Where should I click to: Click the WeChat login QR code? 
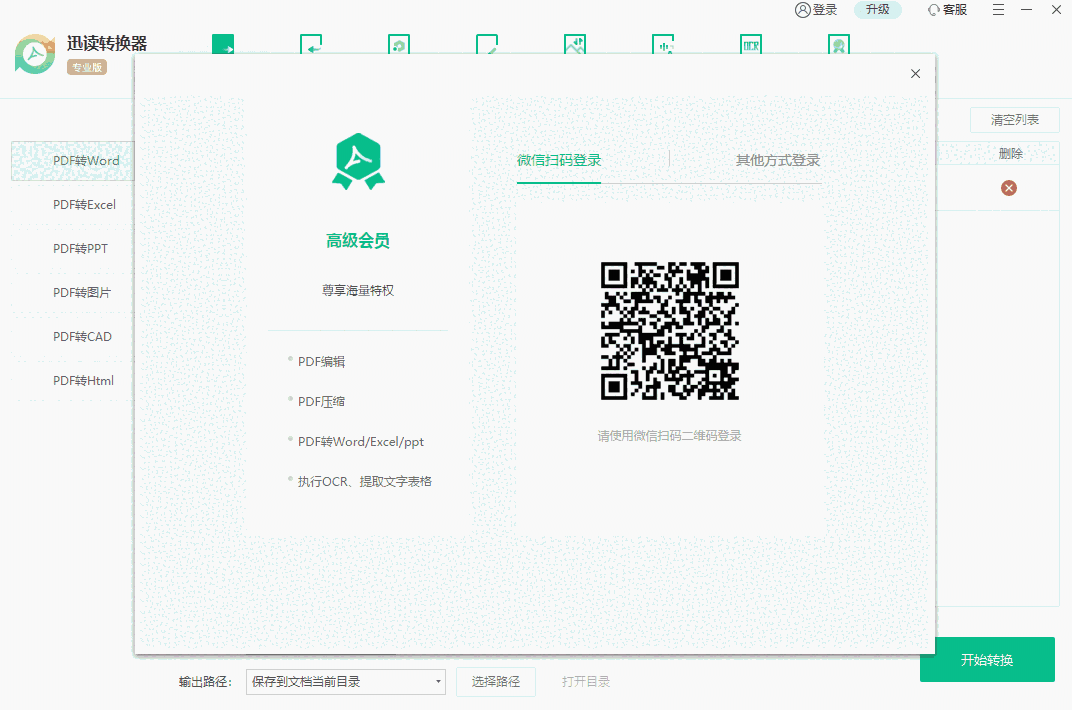pos(669,331)
